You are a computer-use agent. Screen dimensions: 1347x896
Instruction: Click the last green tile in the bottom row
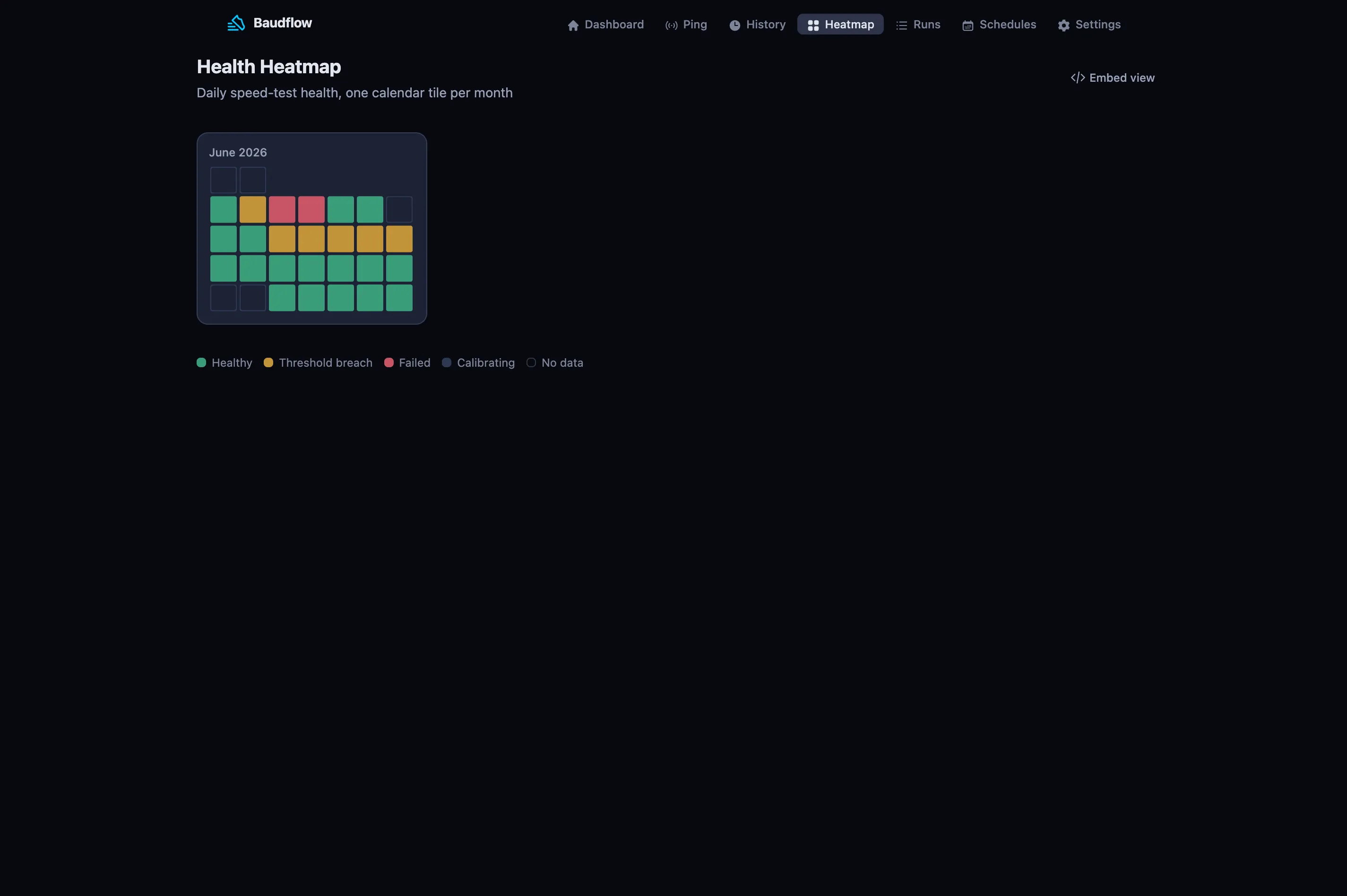(399, 298)
